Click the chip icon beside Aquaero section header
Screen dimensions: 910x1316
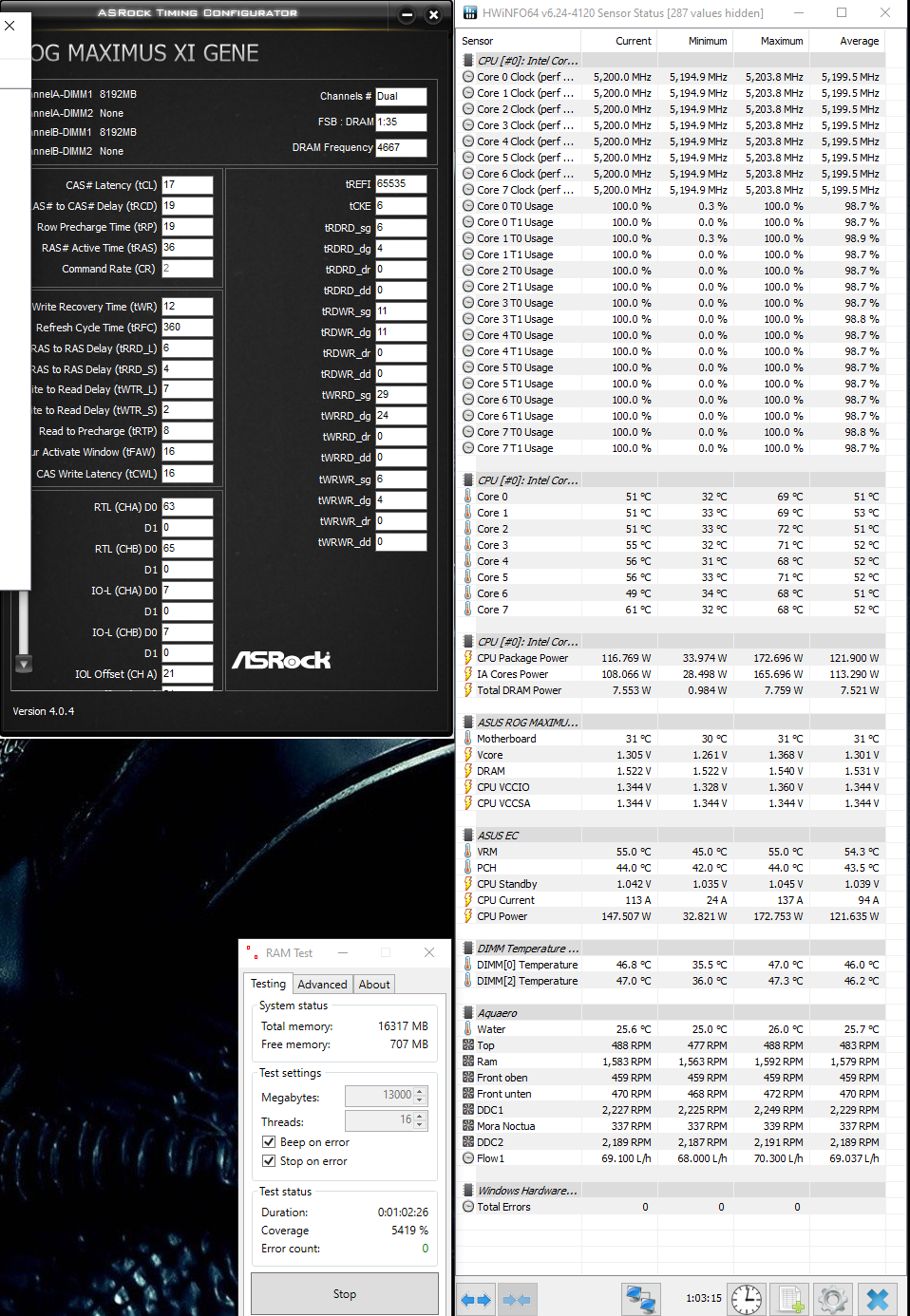tap(468, 1013)
